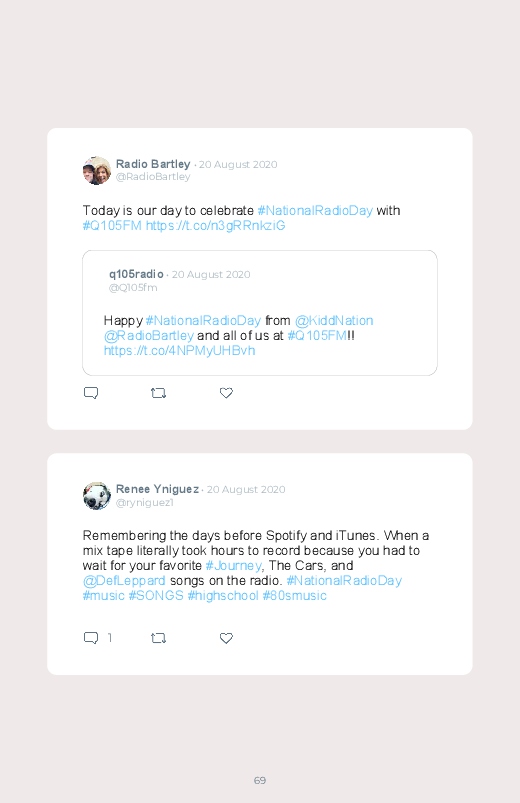Open the t.co/4NPMyUHBvh link
This screenshot has height=803, width=520.
point(179,351)
